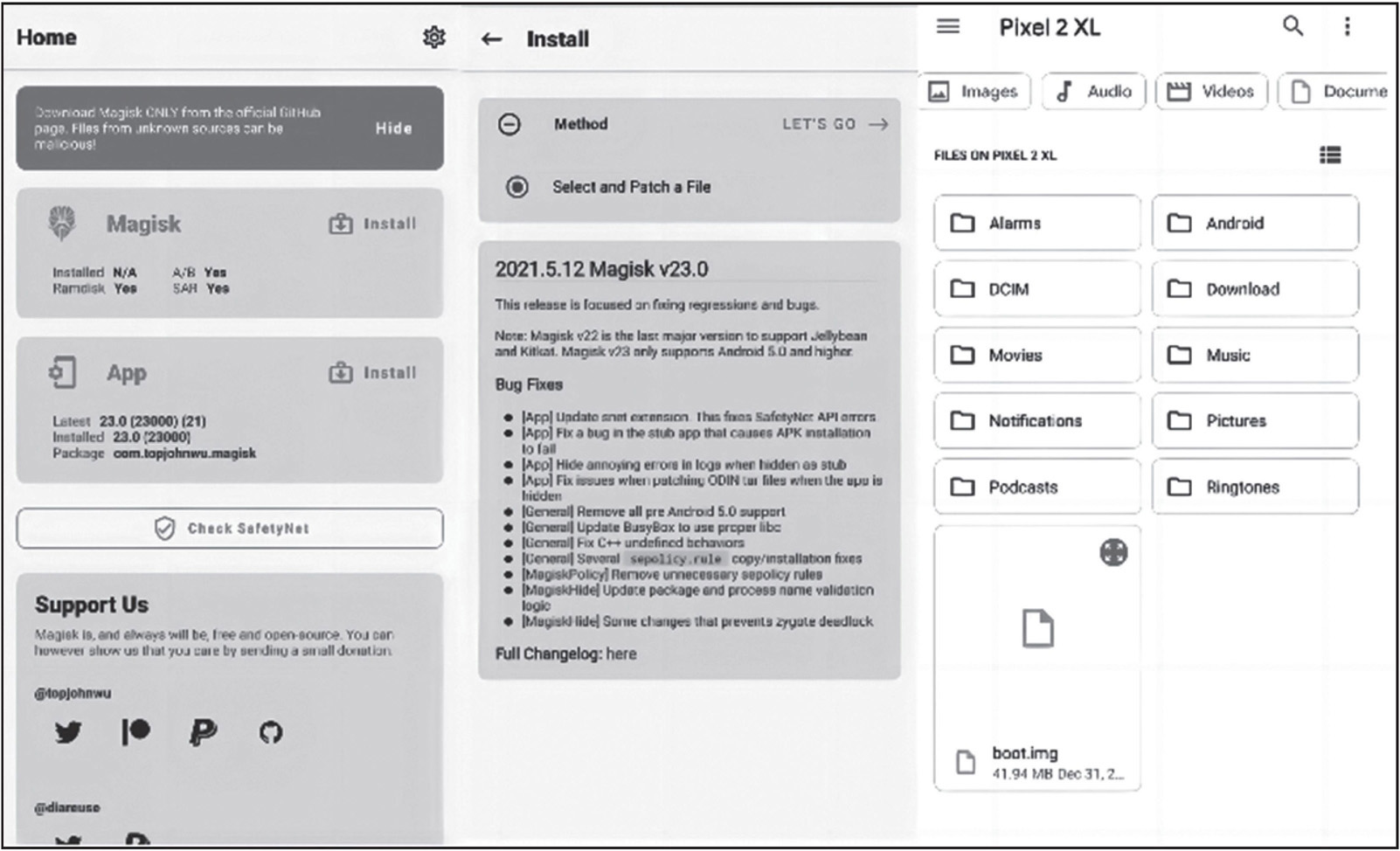Image resolution: width=1400 pixels, height=851 pixels.
Task: Click the '2021.5.12 Magisk v23.0' title
Action: point(601,269)
